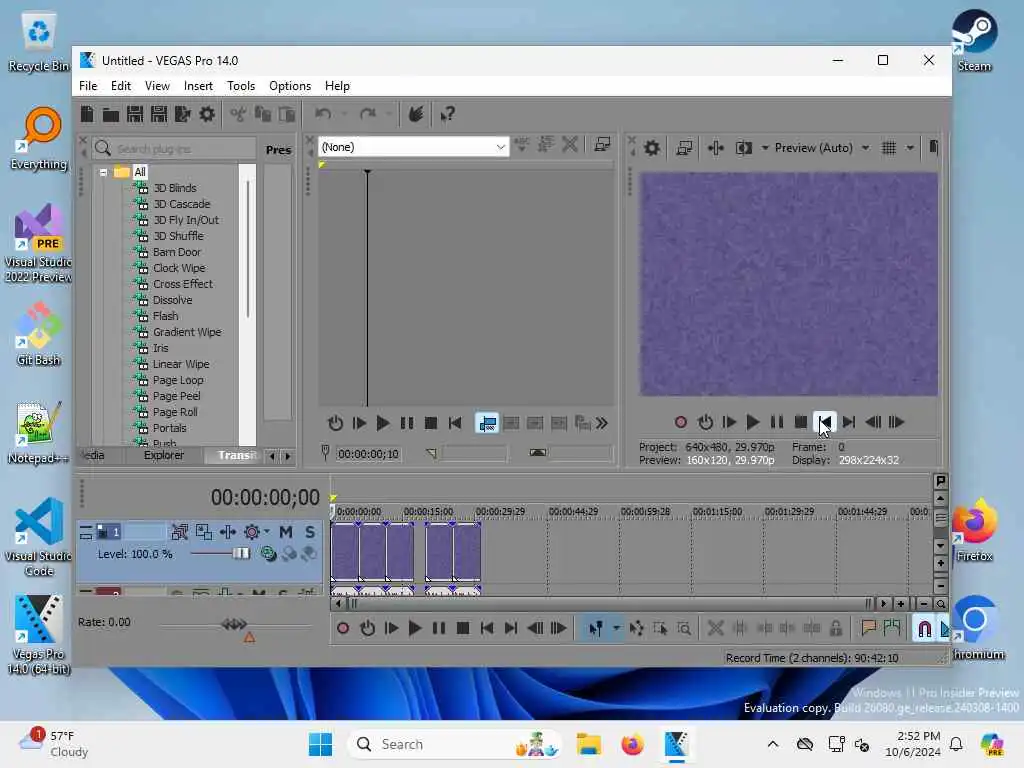Toggle Lock Envelopes to Events padlock
The width and height of the screenshot is (1024, 768).
835,628
